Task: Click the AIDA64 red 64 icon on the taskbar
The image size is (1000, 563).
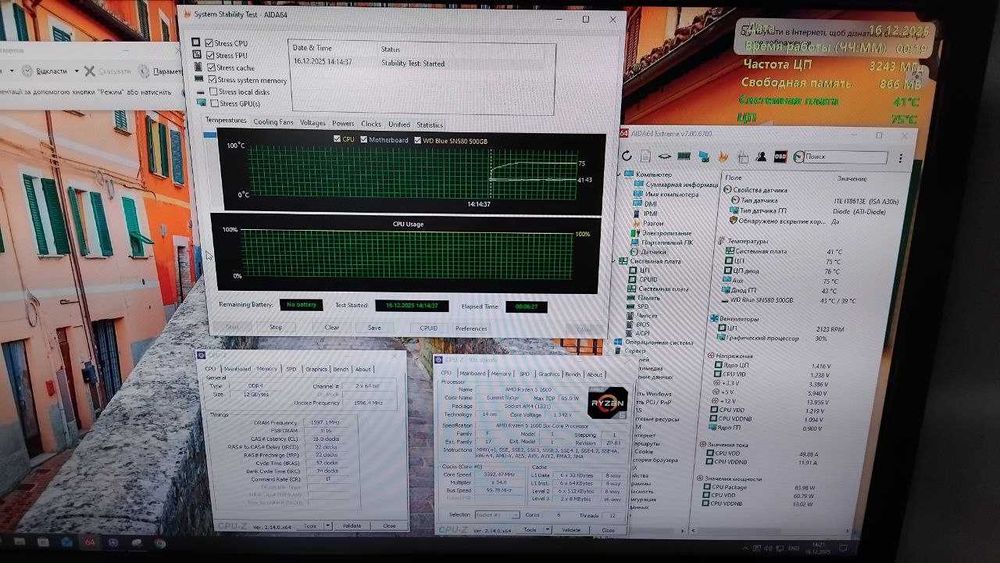Action: pyautogui.click(x=90, y=543)
